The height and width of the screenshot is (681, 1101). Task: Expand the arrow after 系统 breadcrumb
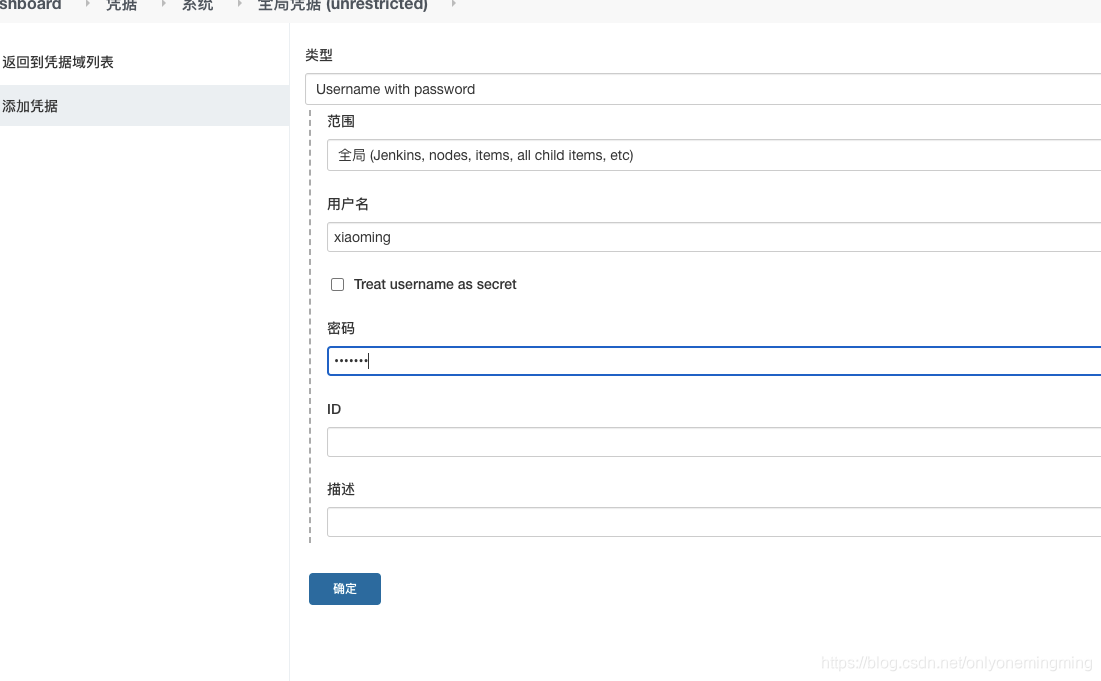(x=239, y=4)
